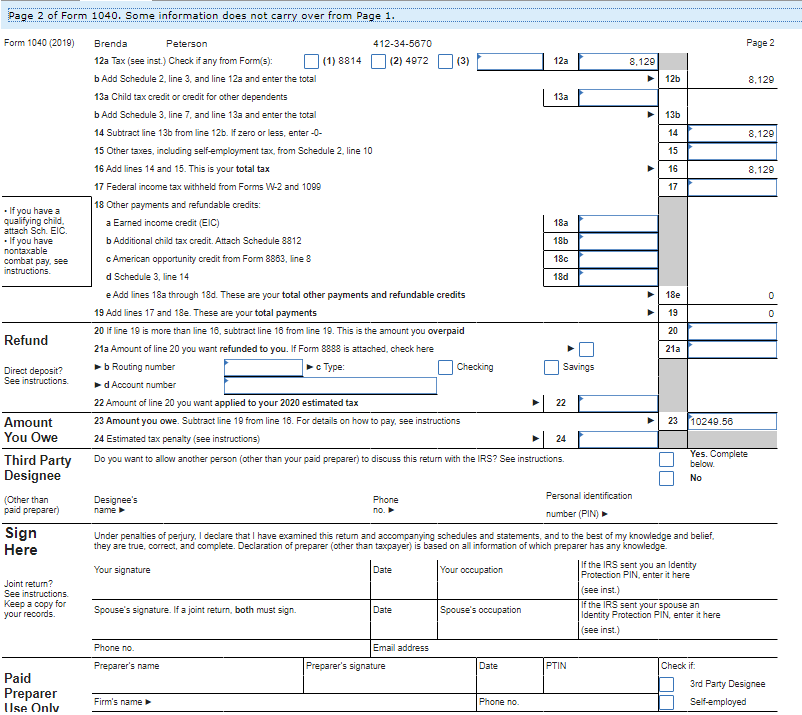Click the Firm's name area
Screen dimensions: 802x715
(x=284, y=703)
